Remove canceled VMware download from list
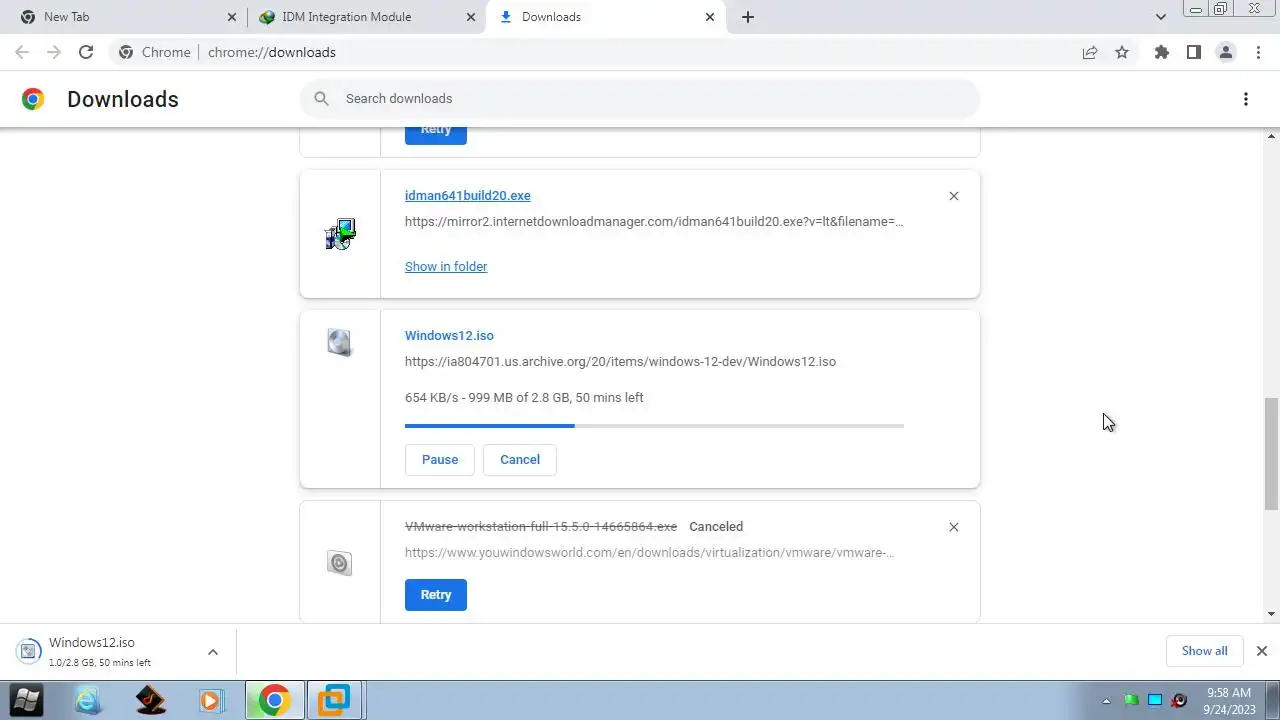The height and width of the screenshot is (720, 1280). tap(954, 527)
